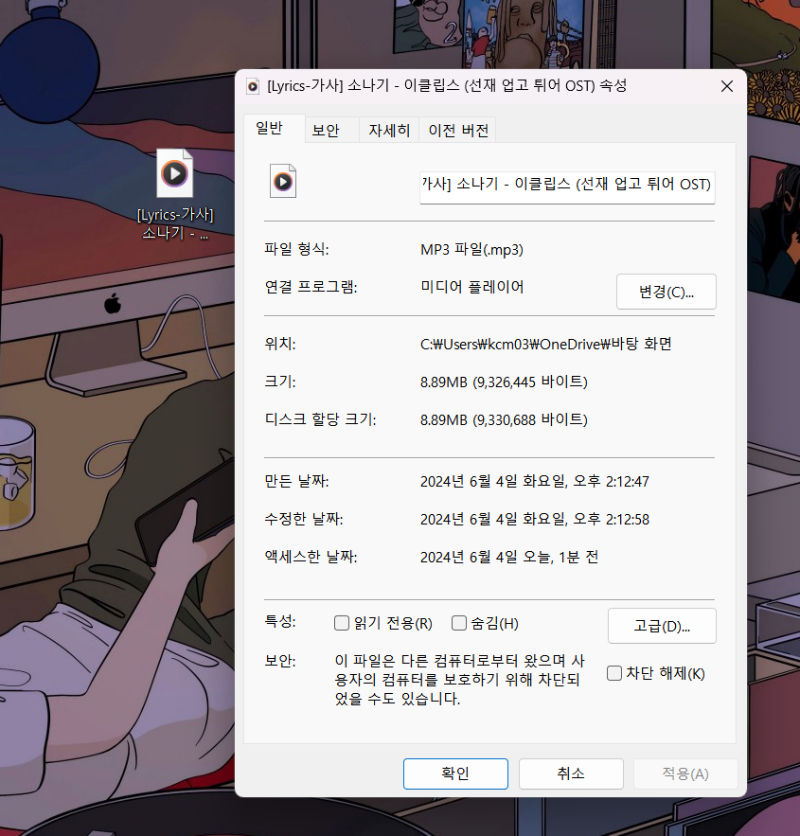The image size is (800, 836).
Task: Click the 디스크 할당 크기 label
Action: coord(321,420)
